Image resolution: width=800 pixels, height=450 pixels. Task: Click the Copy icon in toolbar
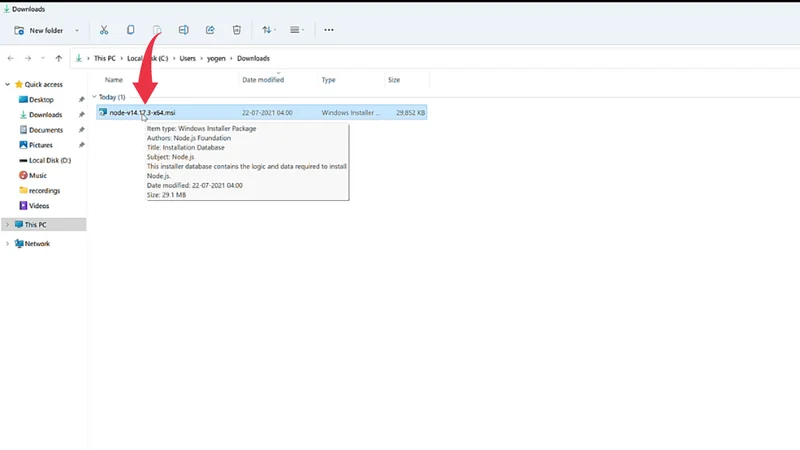130,30
